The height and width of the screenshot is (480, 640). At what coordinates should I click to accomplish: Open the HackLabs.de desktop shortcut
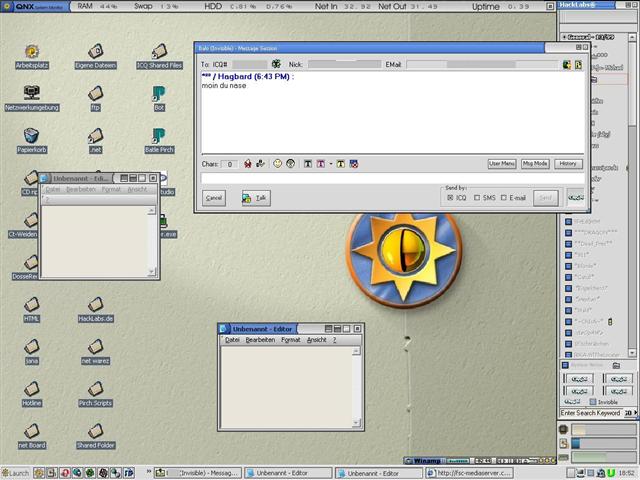click(95, 305)
